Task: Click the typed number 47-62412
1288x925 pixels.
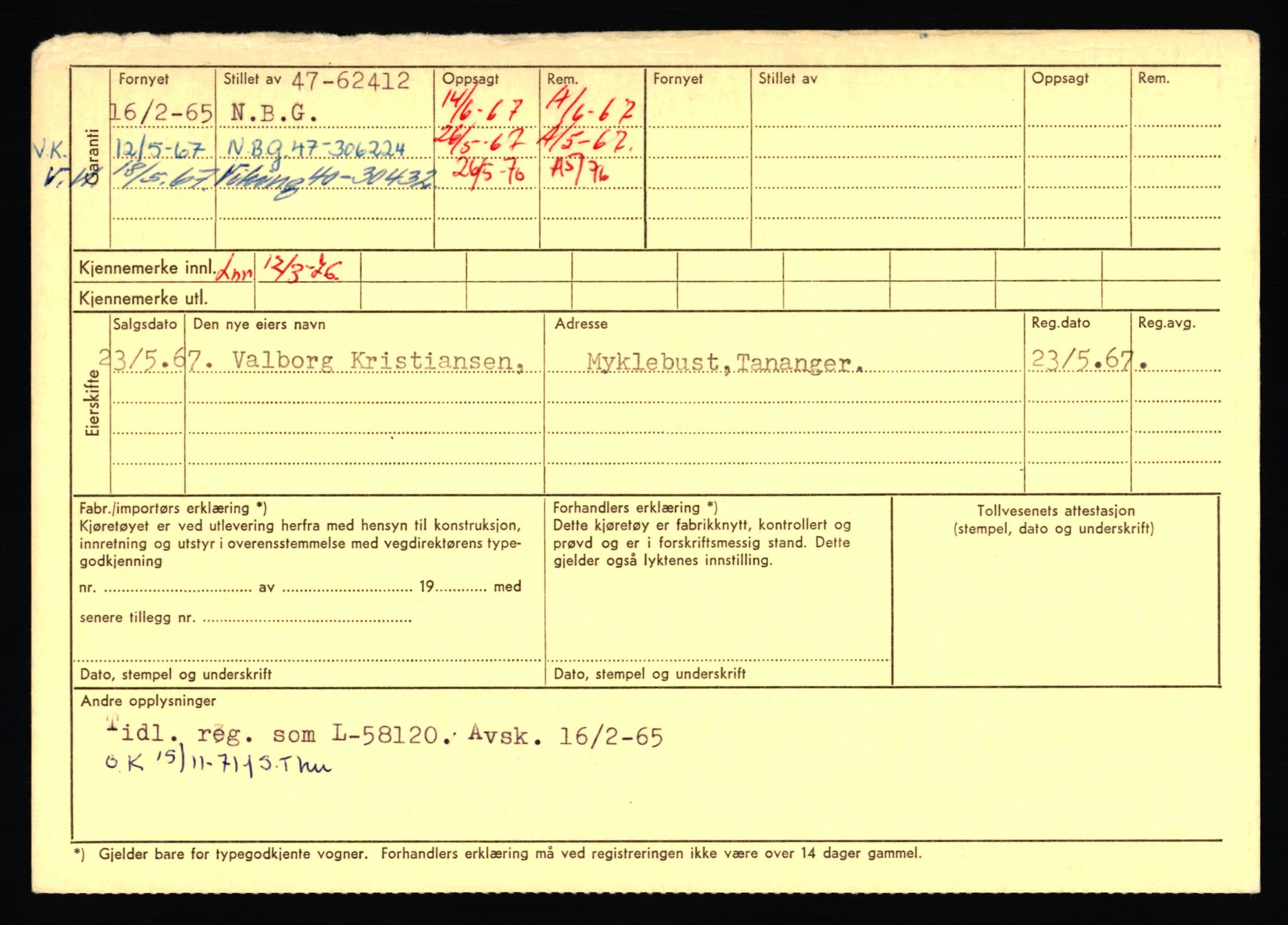Action: [350, 81]
